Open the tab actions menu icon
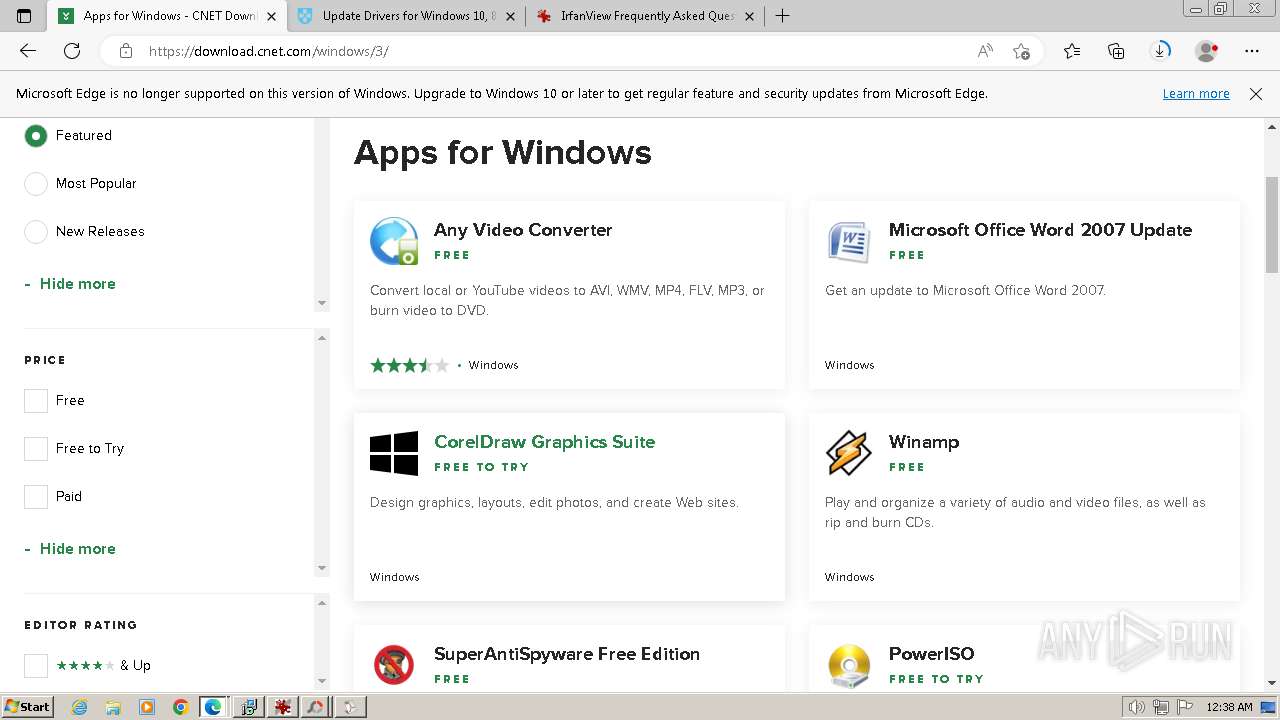Viewport: 1280px width, 720px height. (24, 16)
